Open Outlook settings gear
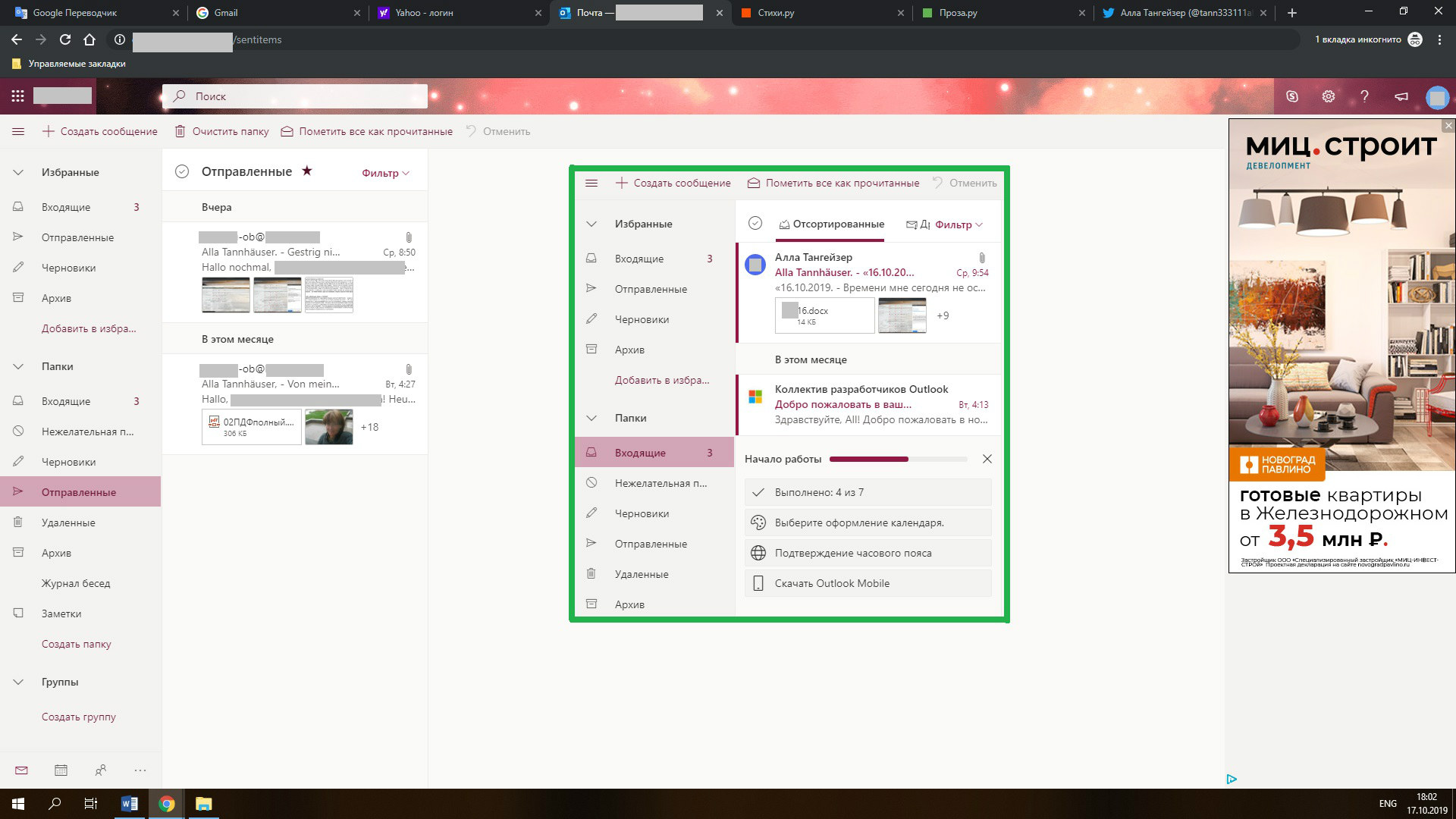 point(1329,96)
